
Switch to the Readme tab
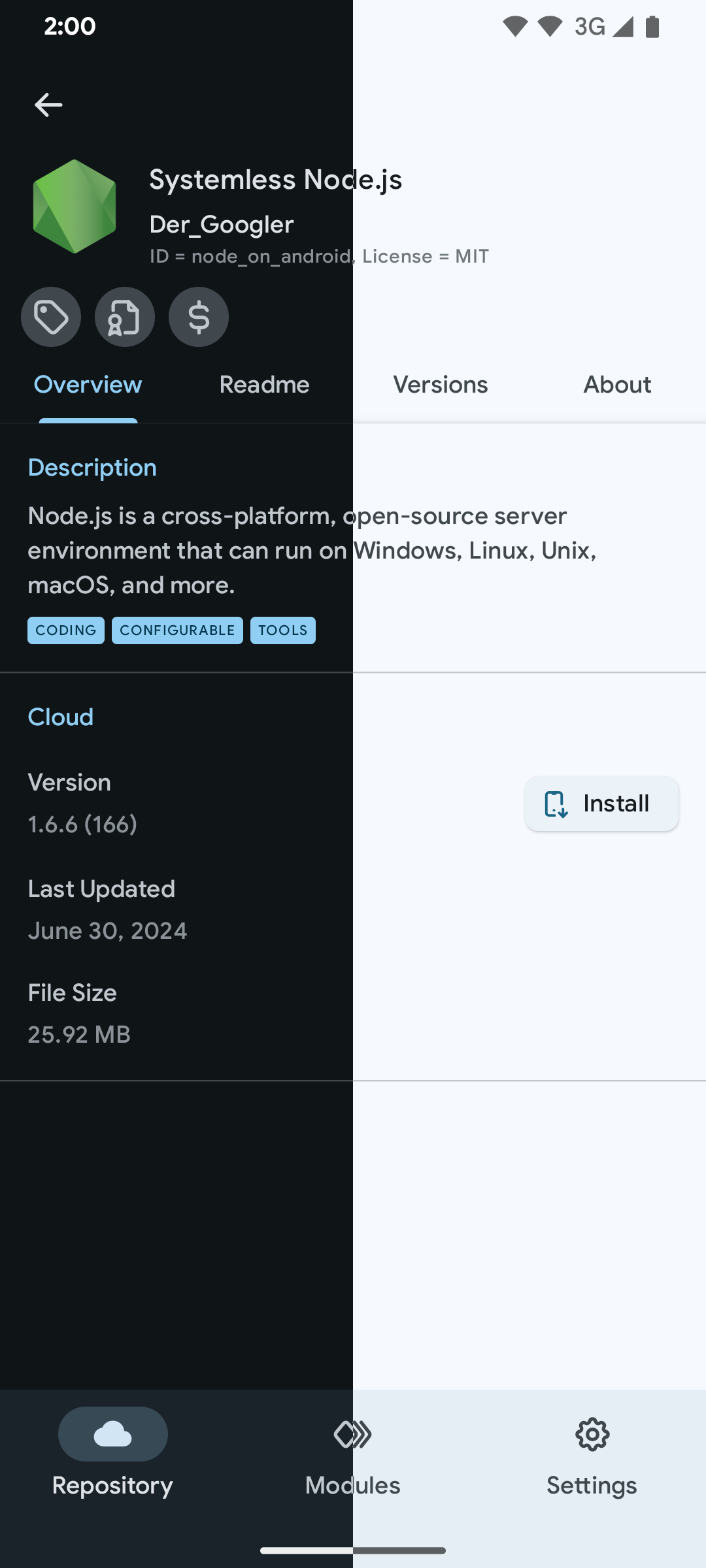point(264,385)
